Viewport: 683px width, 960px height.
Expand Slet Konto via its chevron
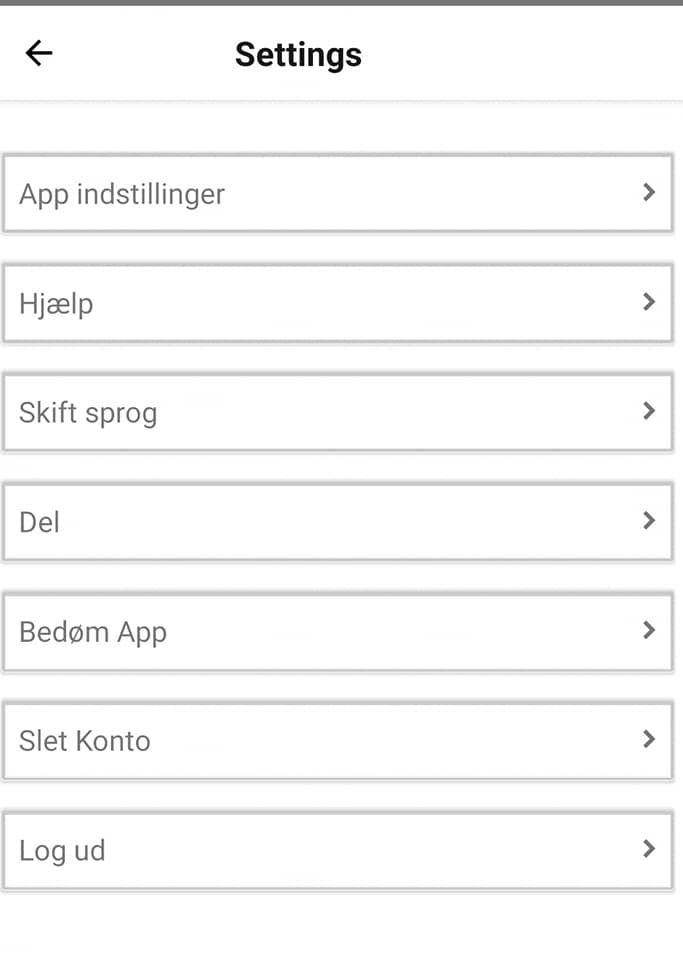point(649,740)
